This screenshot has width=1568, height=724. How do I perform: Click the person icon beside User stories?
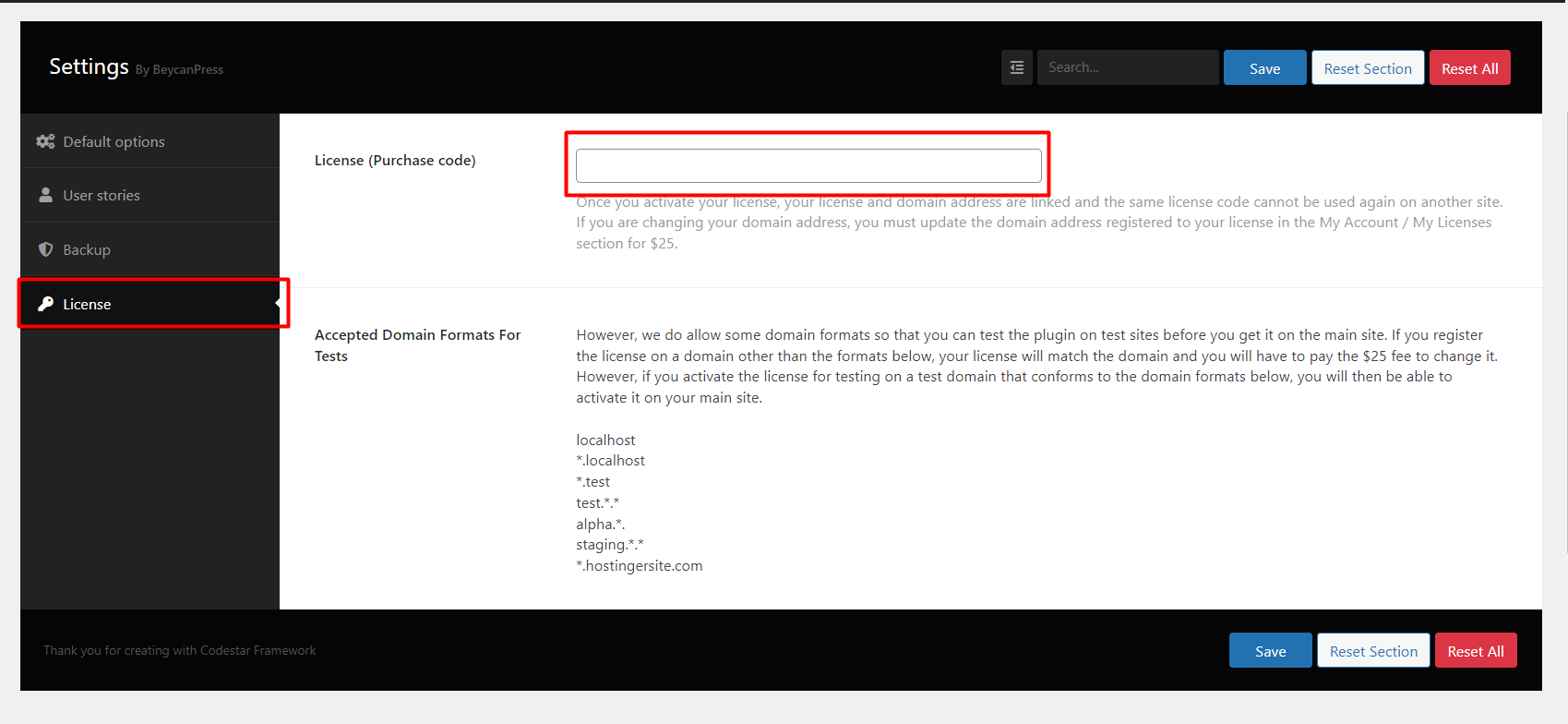45,195
